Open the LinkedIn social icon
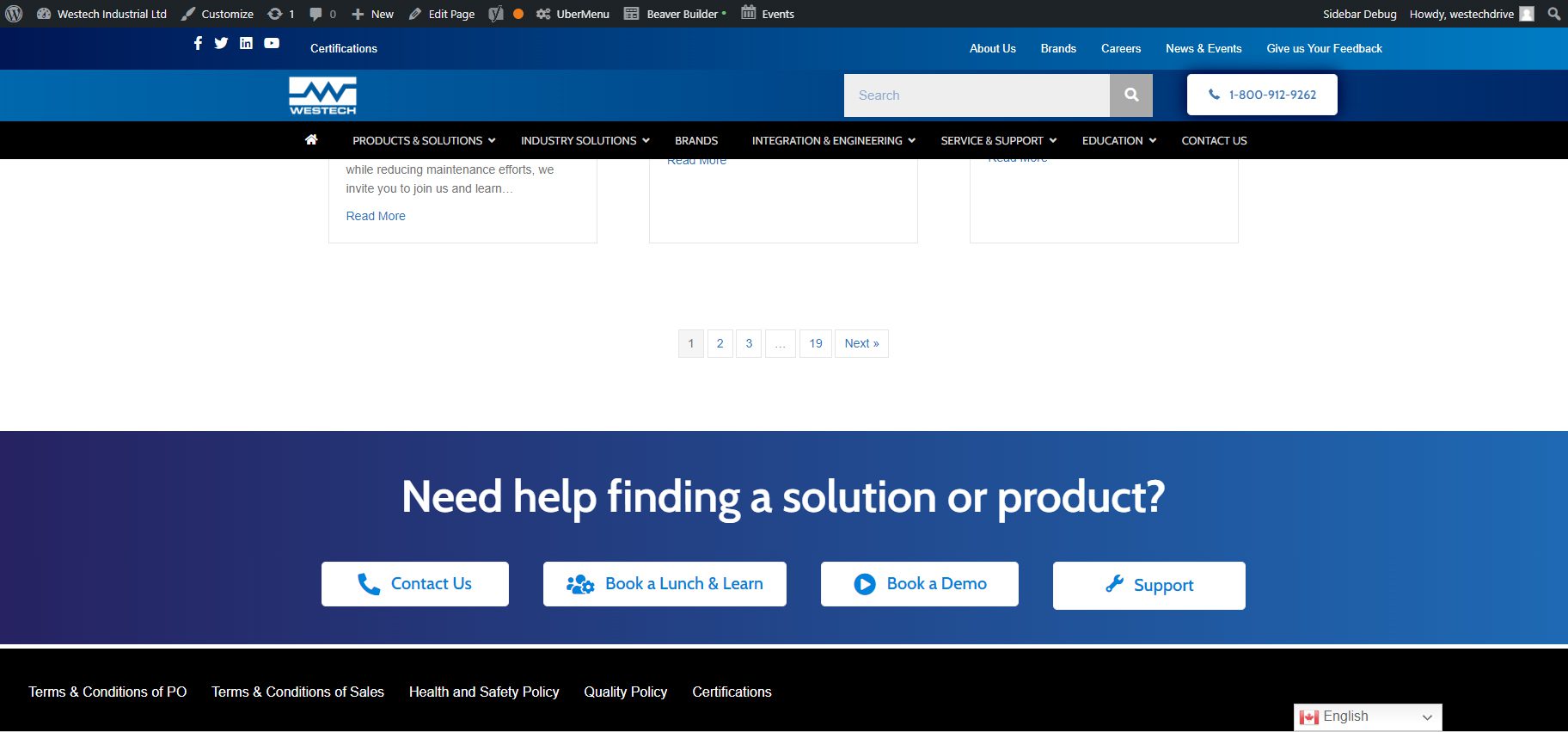 [246, 43]
